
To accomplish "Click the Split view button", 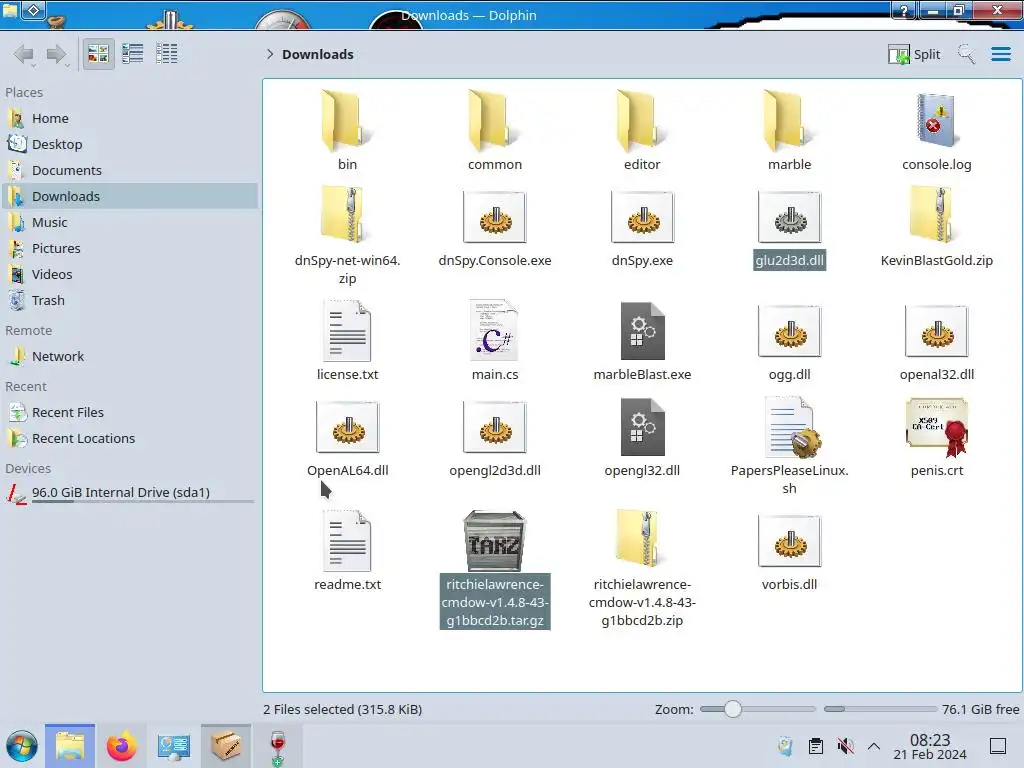I will [914, 54].
